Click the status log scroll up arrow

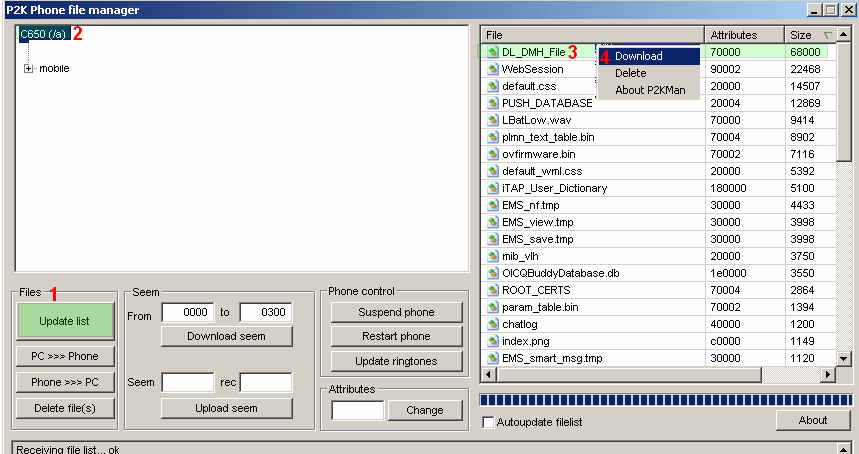click(x=843, y=449)
